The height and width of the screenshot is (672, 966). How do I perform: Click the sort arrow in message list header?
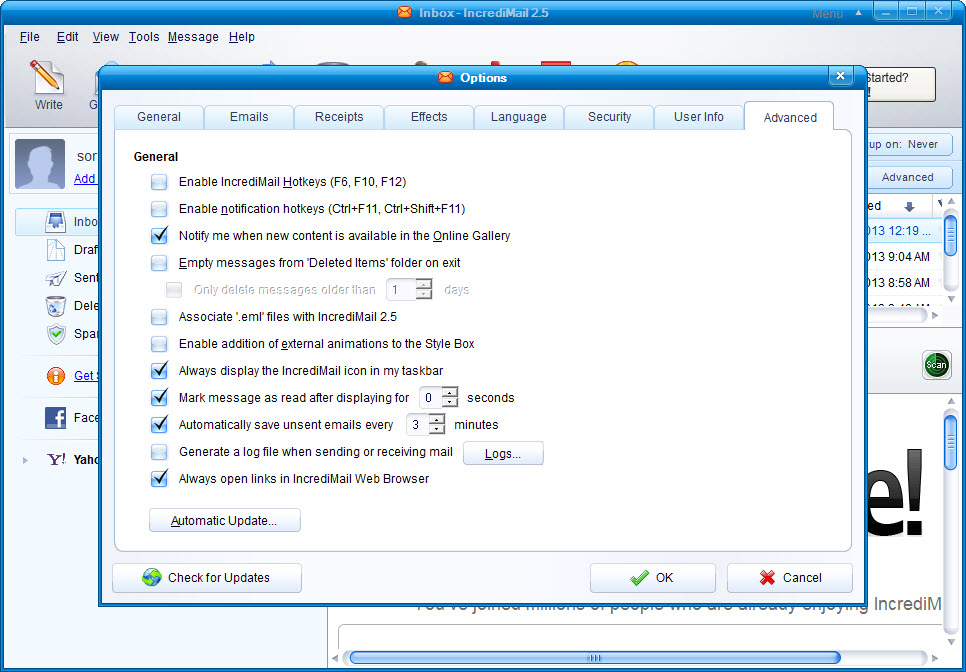click(x=909, y=206)
